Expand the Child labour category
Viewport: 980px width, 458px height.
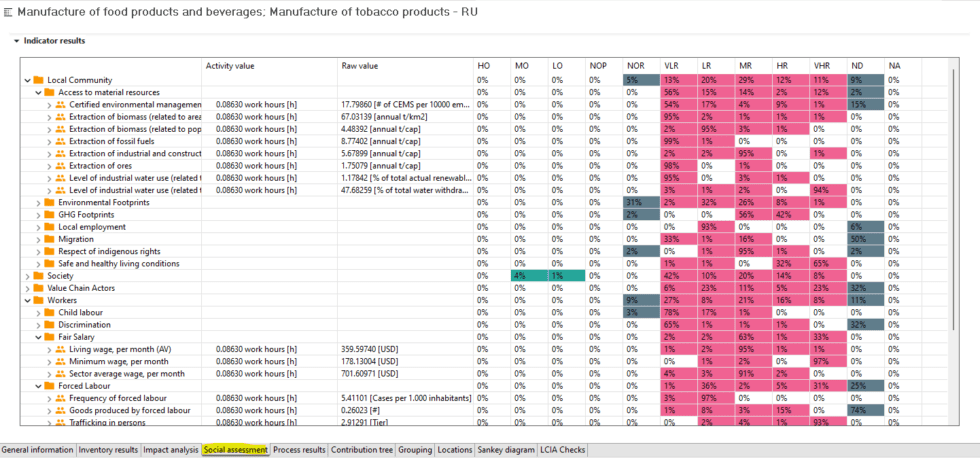click(38, 312)
